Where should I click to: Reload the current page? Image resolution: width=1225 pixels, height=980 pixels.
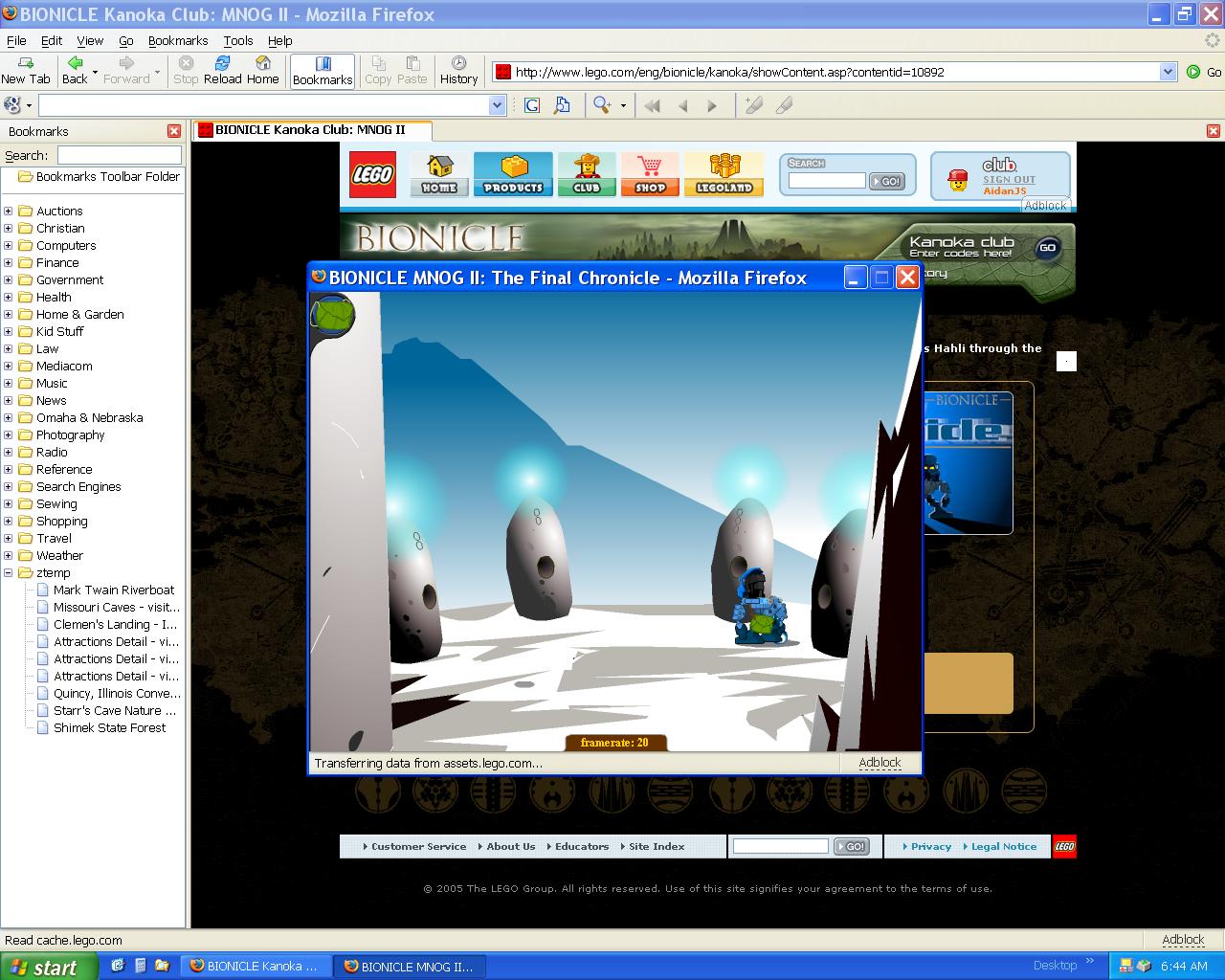coord(222,70)
